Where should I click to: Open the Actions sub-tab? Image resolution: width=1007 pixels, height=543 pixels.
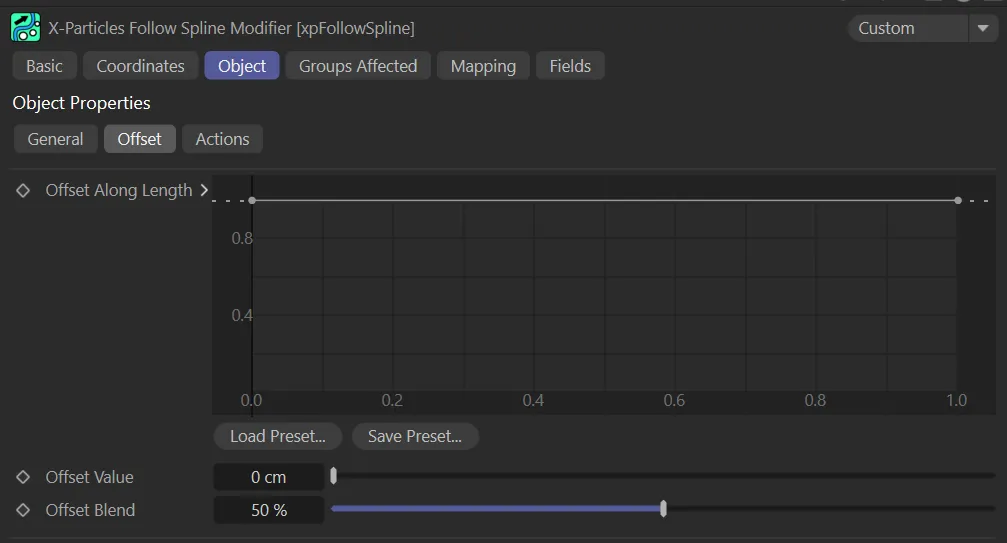(x=222, y=139)
